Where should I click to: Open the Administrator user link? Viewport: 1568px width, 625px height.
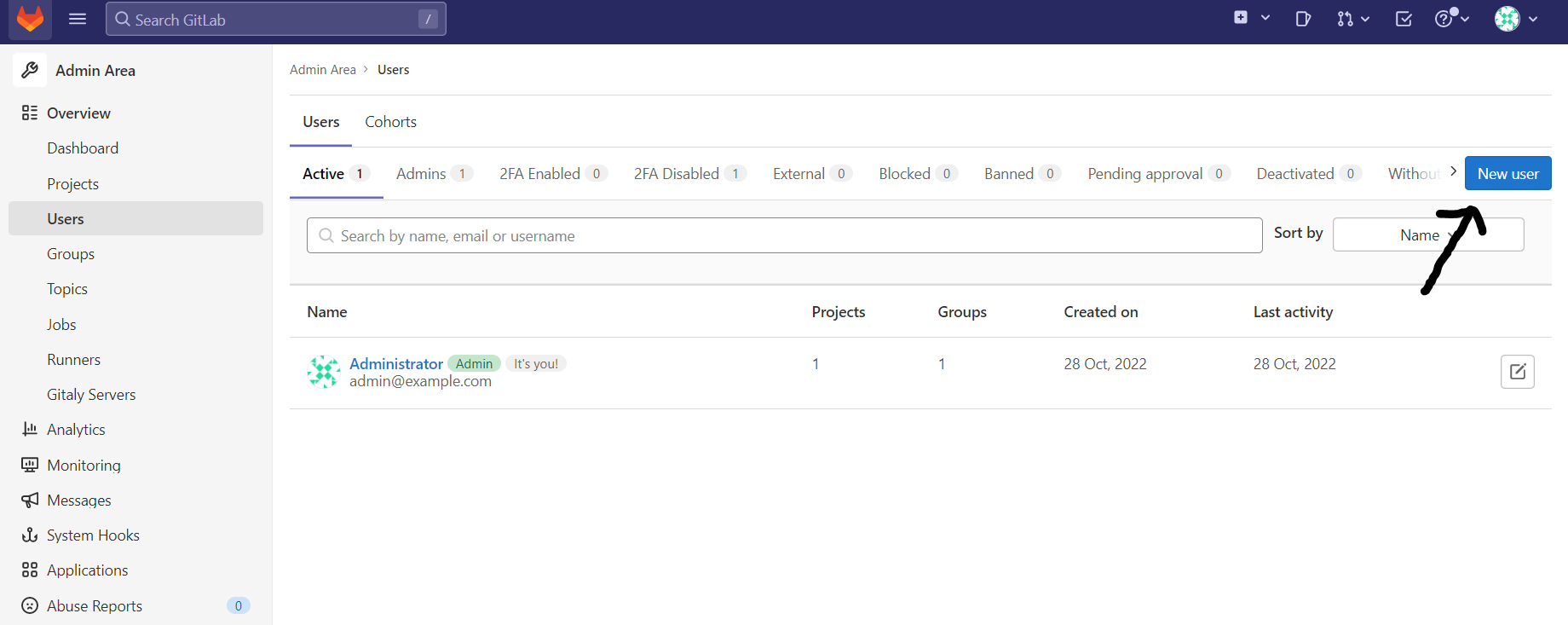(x=396, y=364)
